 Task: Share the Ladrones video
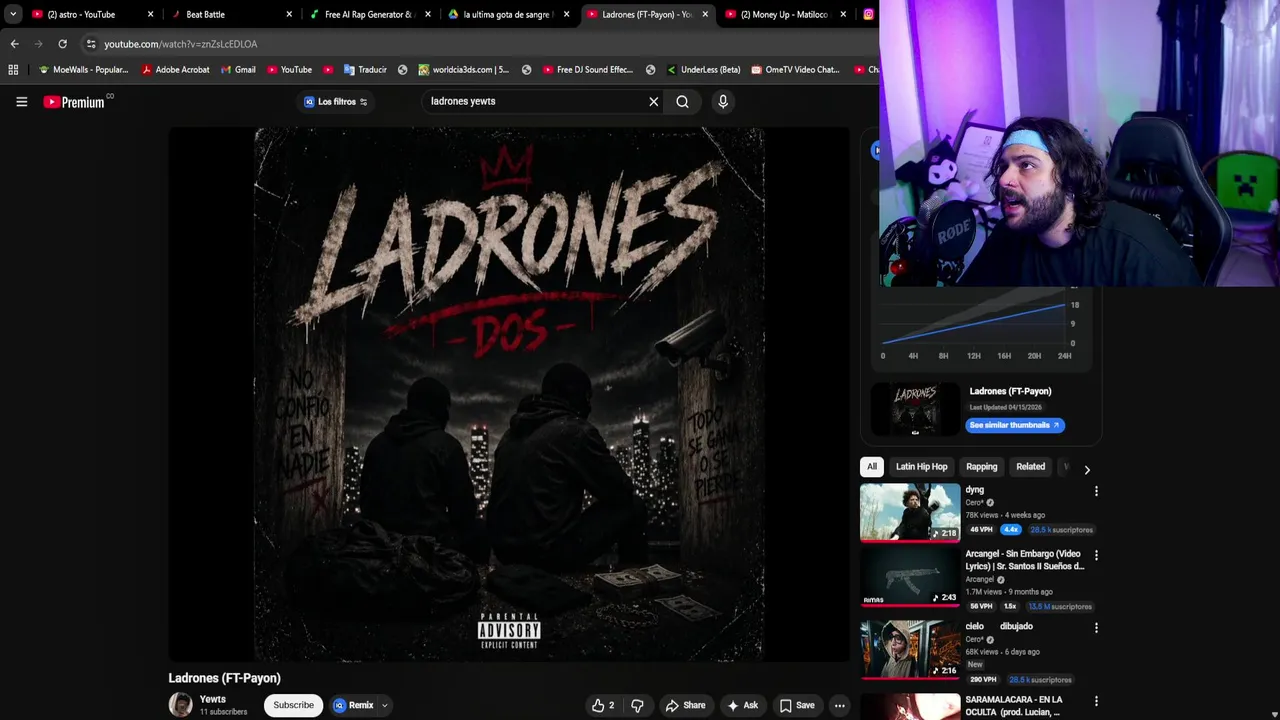pos(686,705)
